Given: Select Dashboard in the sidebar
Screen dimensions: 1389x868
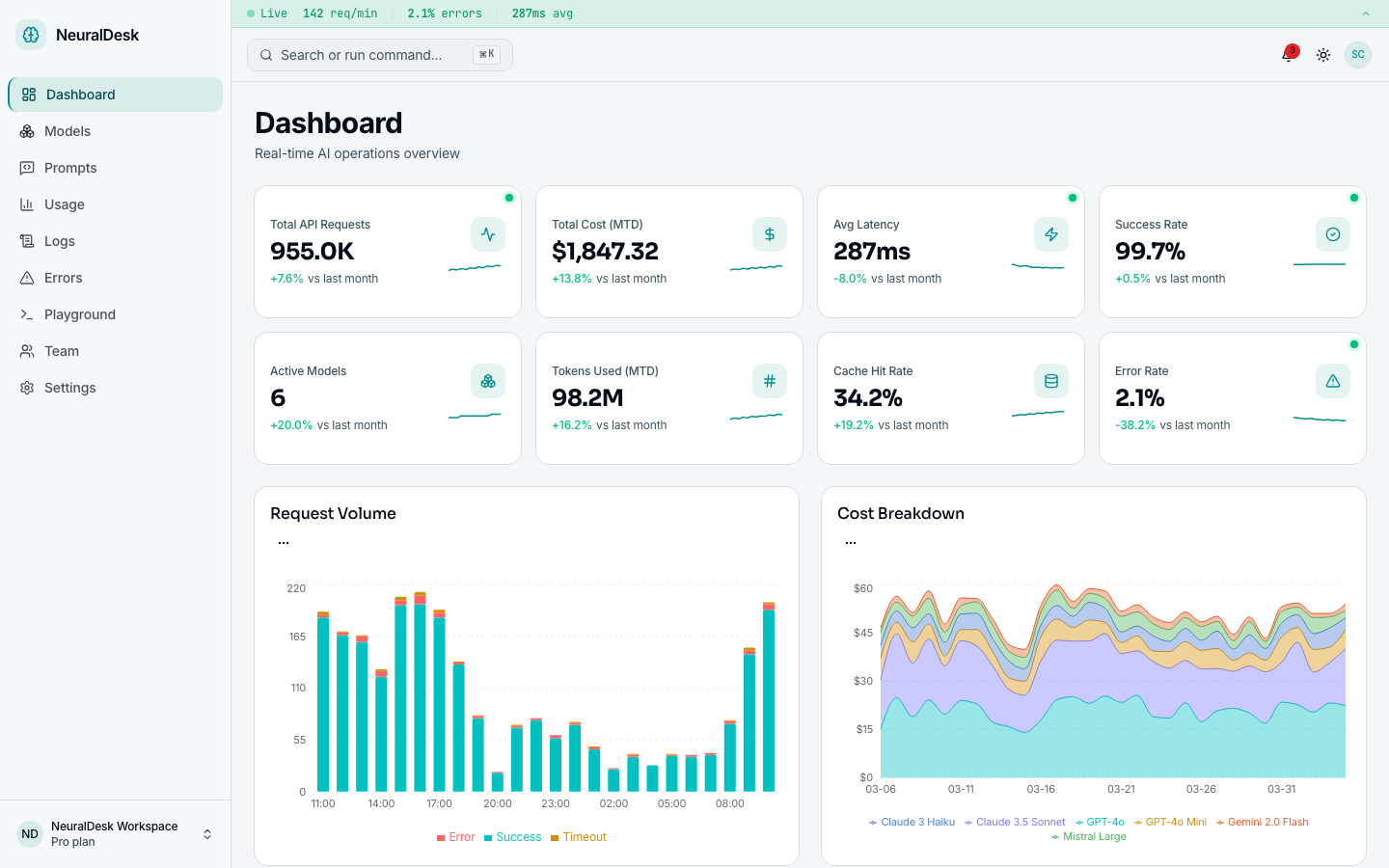Looking at the screenshot, I should [x=80, y=95].
